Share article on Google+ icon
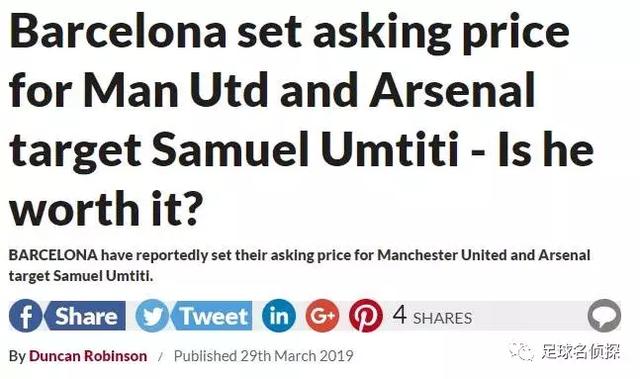Image resolution: width=640 pixels, height=379 pixels. 322,315
